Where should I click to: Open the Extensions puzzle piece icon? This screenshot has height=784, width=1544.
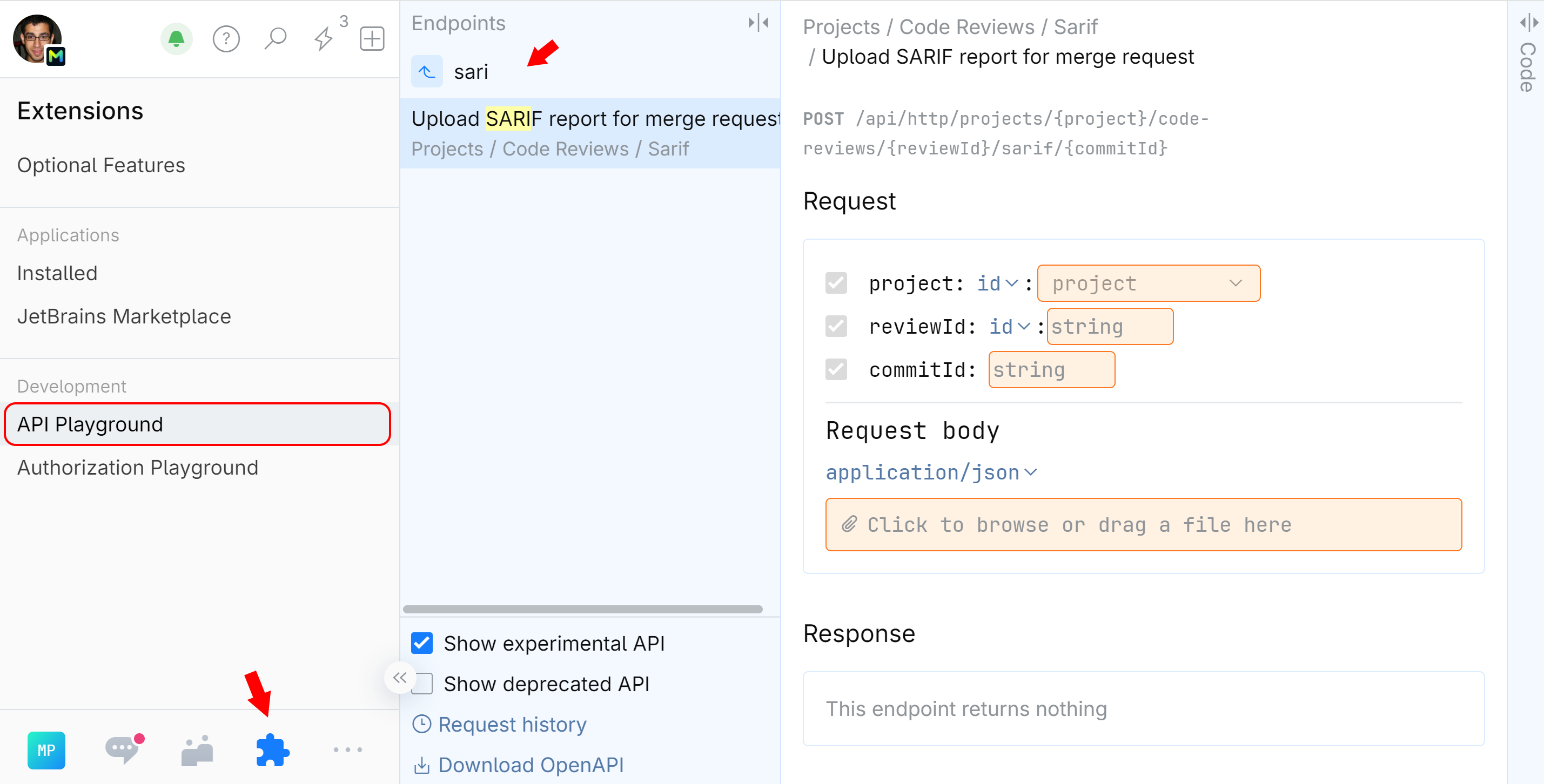[273, 749]
